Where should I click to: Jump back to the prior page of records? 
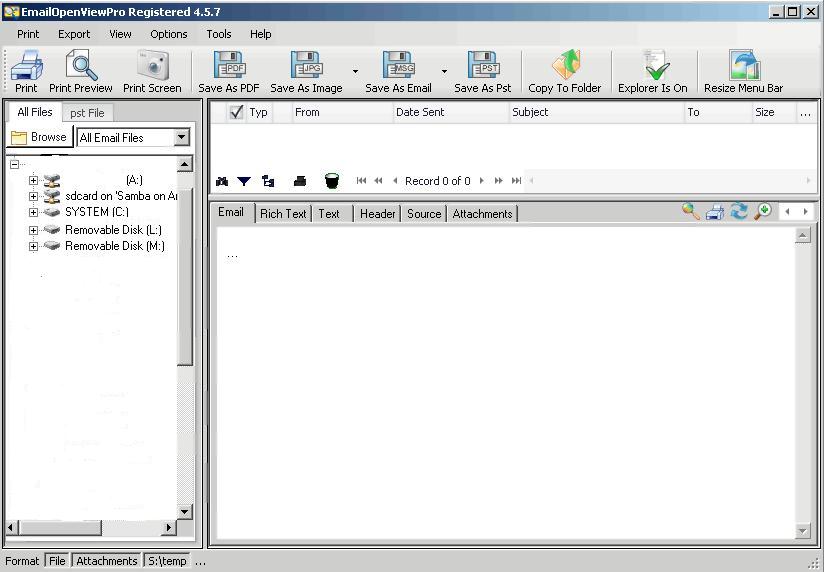tap(378, 181)
